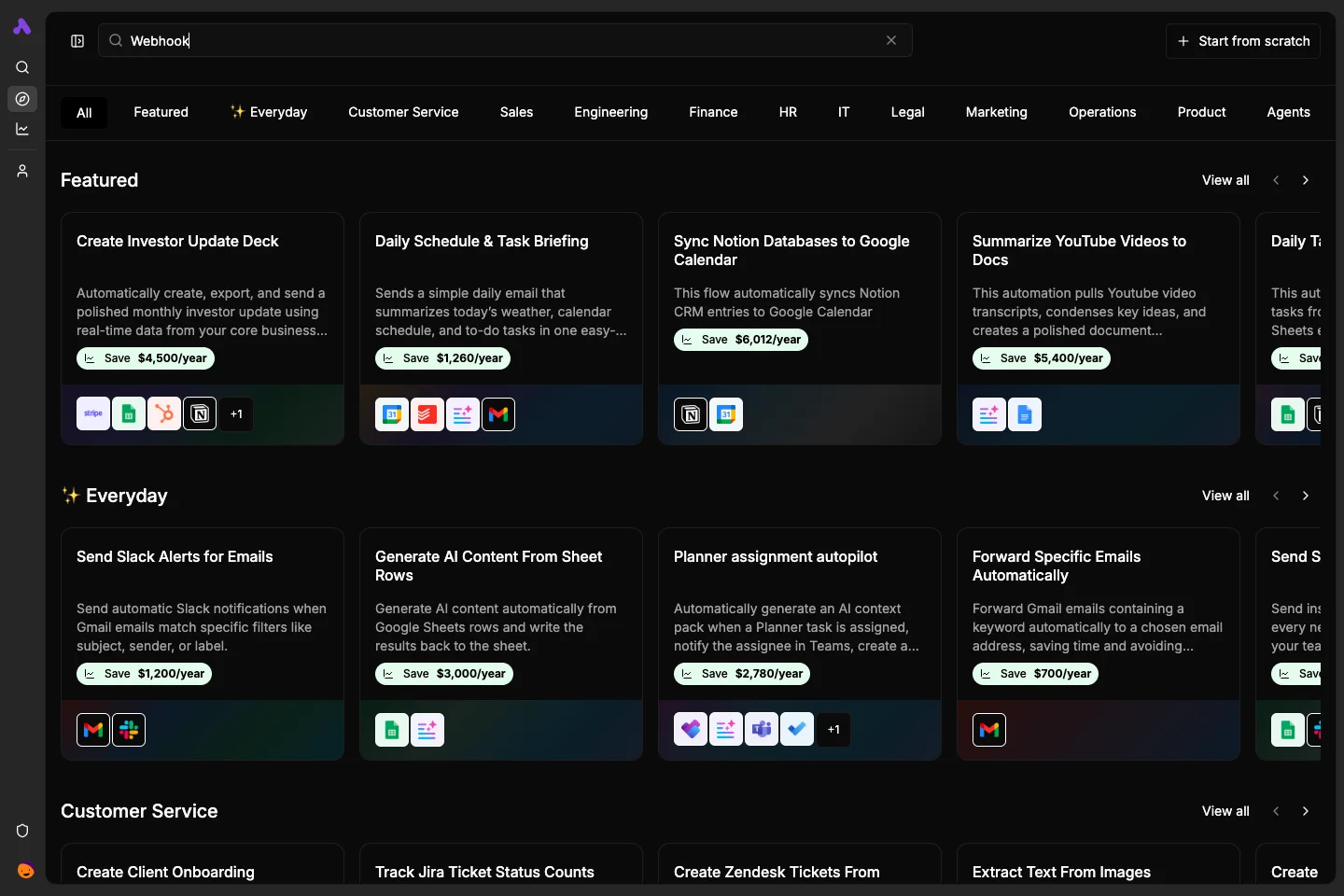Click Google Calendar icon on Daily Schedule card
The height and width of the screenshot is (896, 1344).
coord(392,413)
